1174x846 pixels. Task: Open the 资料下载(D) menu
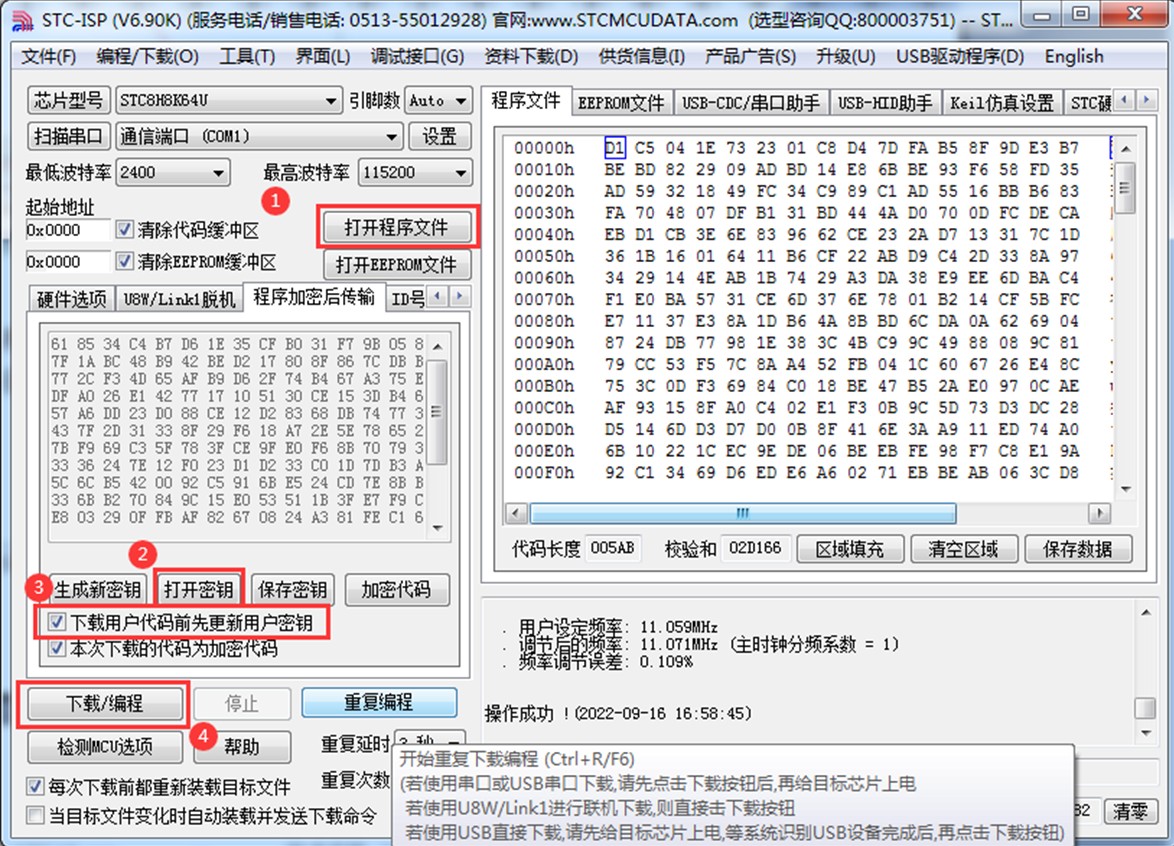pos(531,56)
